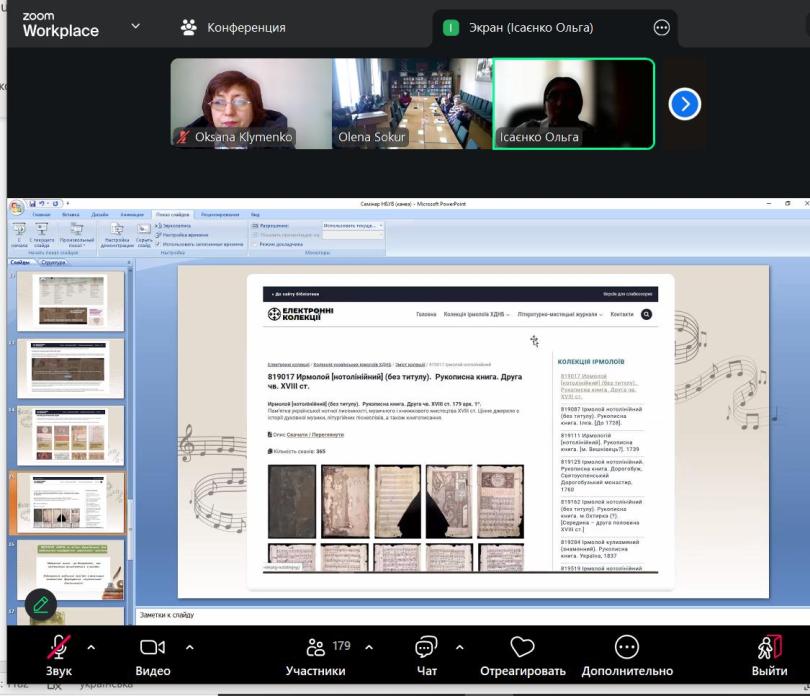Enable the Режим докладчика checkbox

255,244
